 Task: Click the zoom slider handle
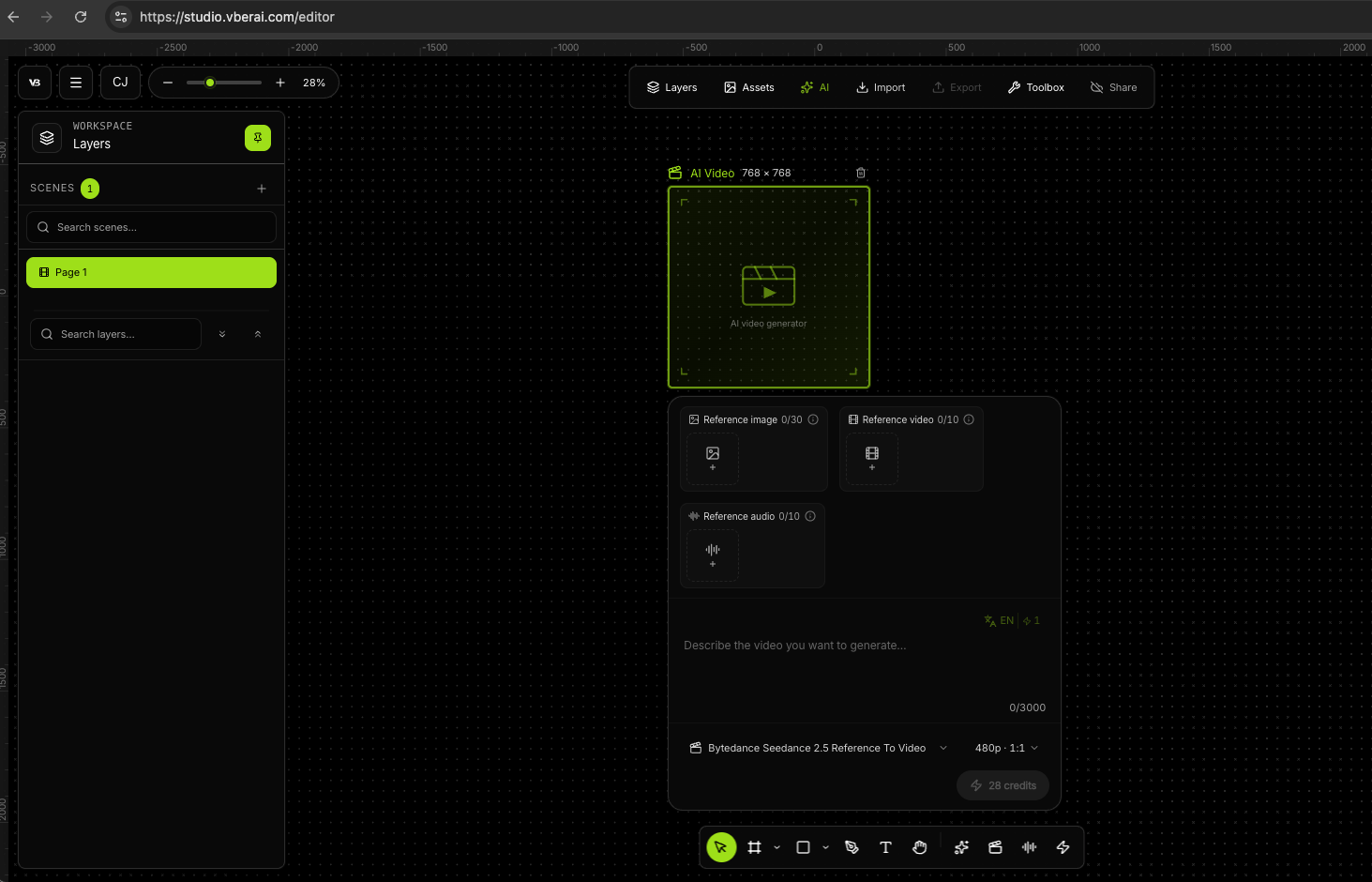[x=210, y=83]
